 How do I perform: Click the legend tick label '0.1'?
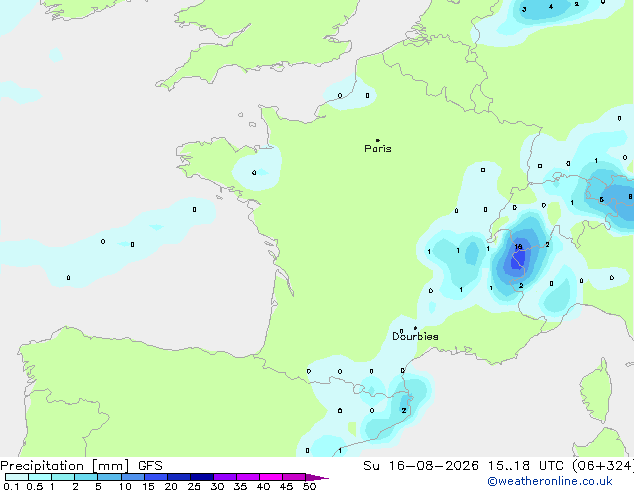[x=11, y=486]
